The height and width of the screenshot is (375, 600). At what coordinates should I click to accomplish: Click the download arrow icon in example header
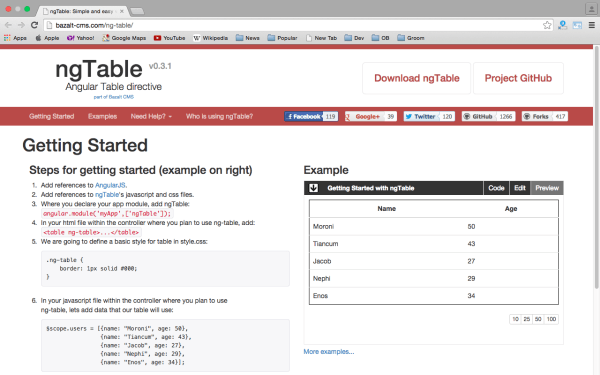pyautogui.click(x=313, y=188)
